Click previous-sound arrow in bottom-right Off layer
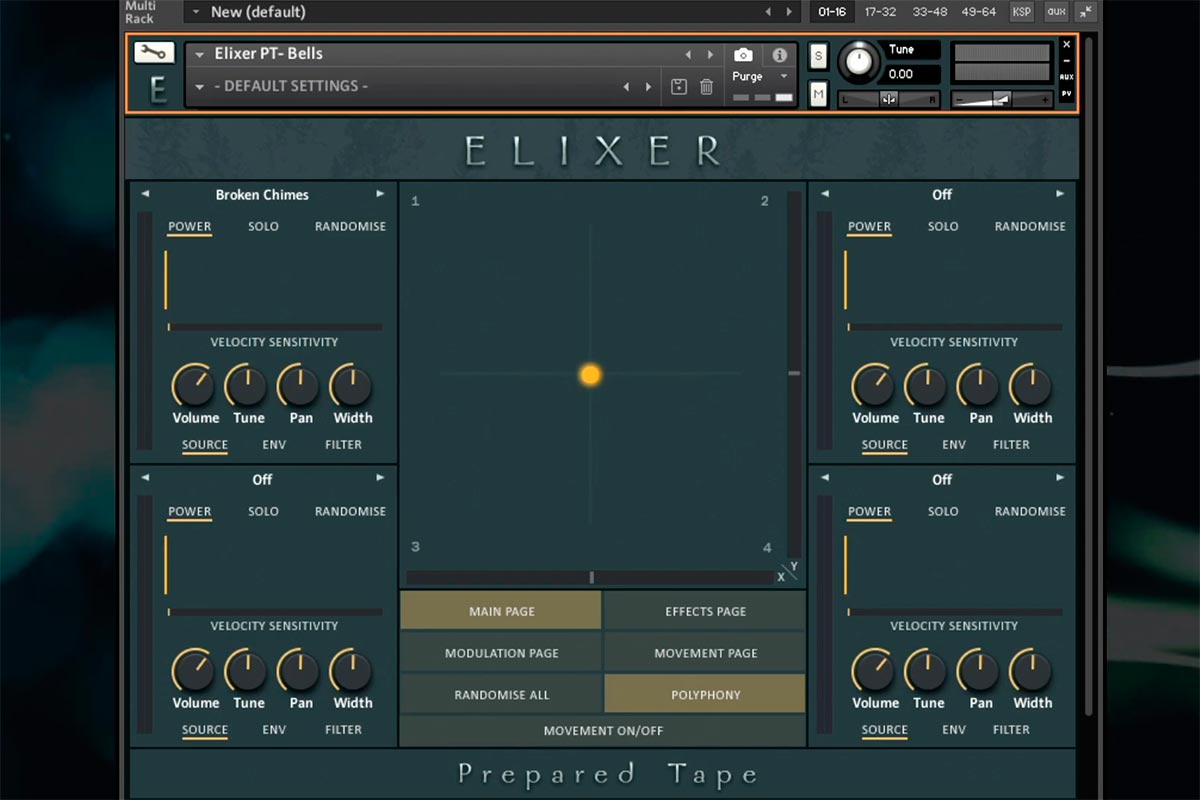Screen dimensions: 1200x800 pyautogui.click(x=825, y=478)
